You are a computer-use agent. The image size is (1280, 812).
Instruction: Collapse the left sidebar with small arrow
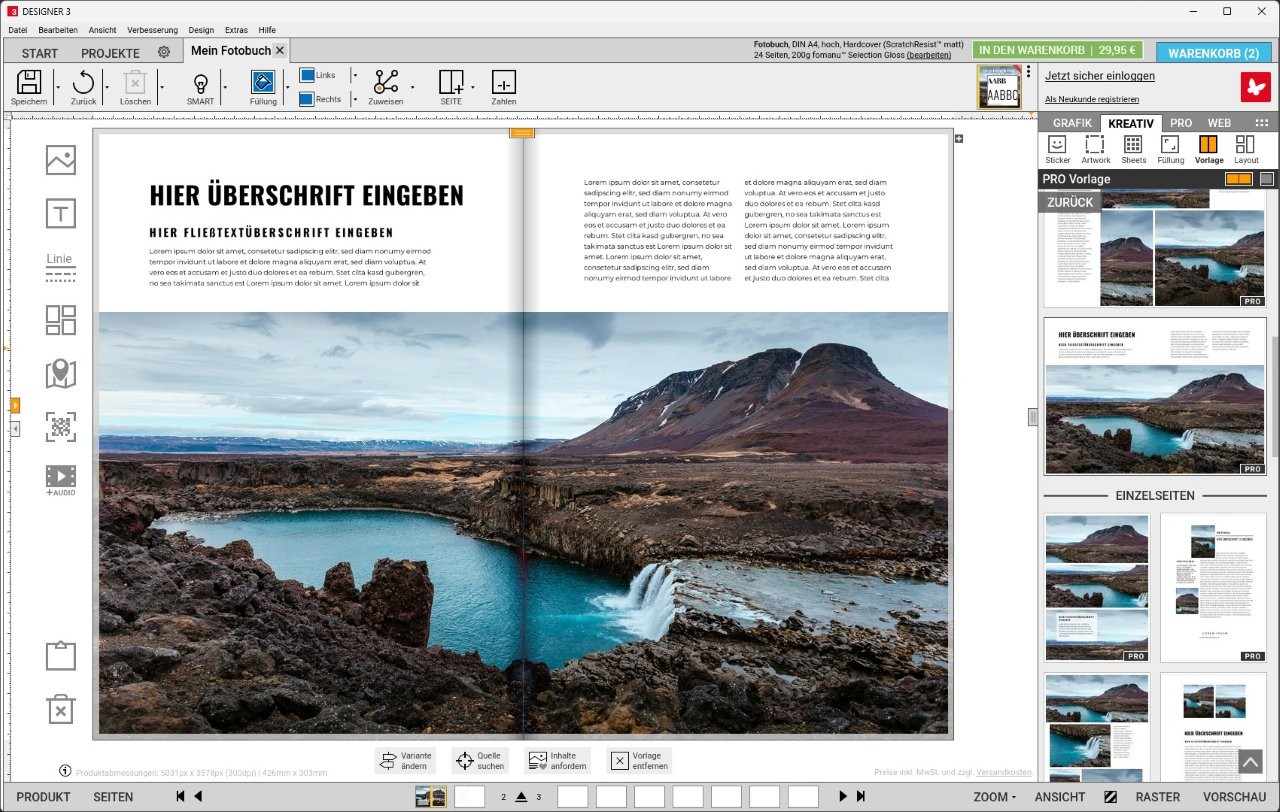click(x=15, y=428)
